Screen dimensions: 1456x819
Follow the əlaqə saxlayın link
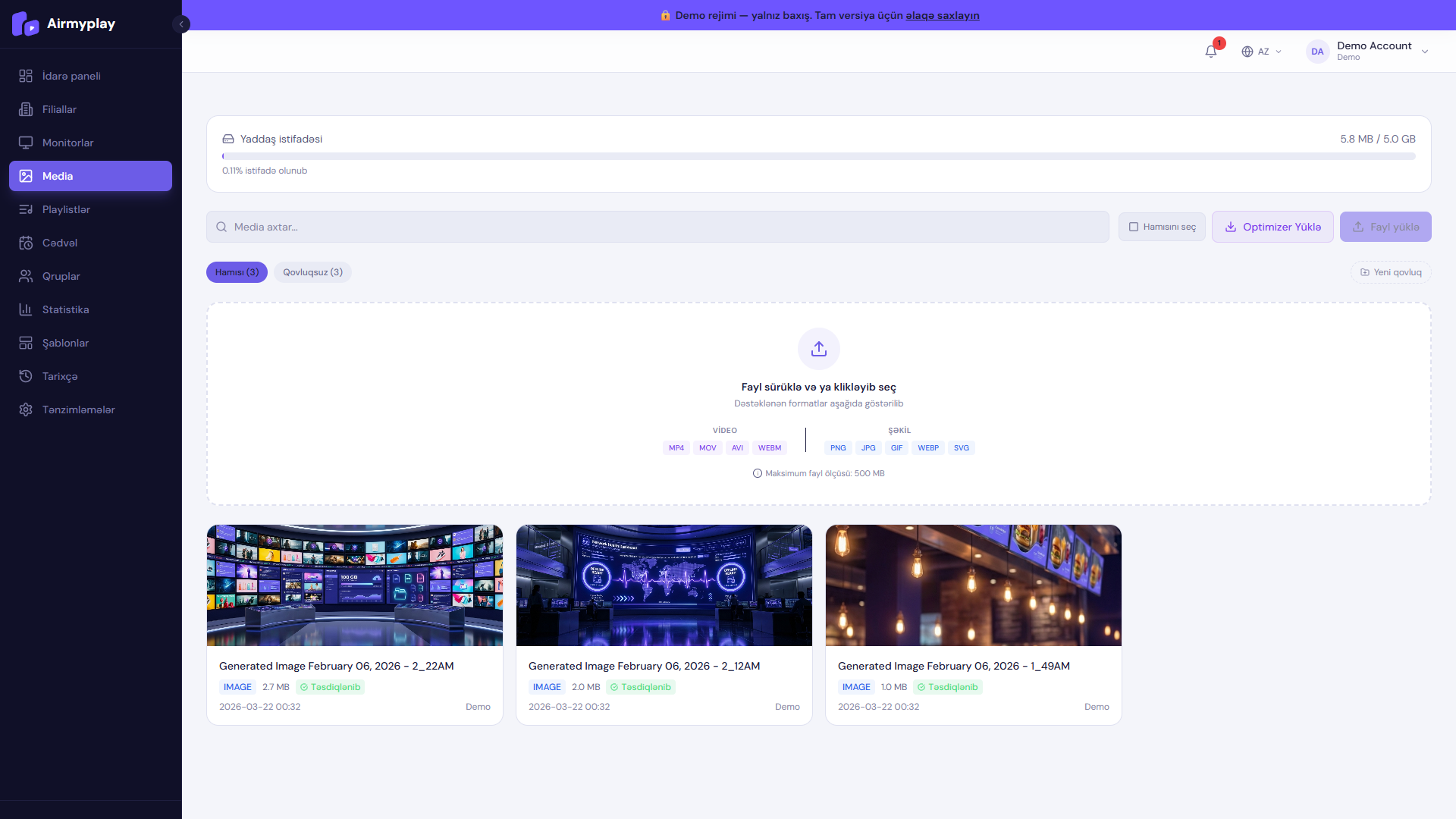point(943,15)
